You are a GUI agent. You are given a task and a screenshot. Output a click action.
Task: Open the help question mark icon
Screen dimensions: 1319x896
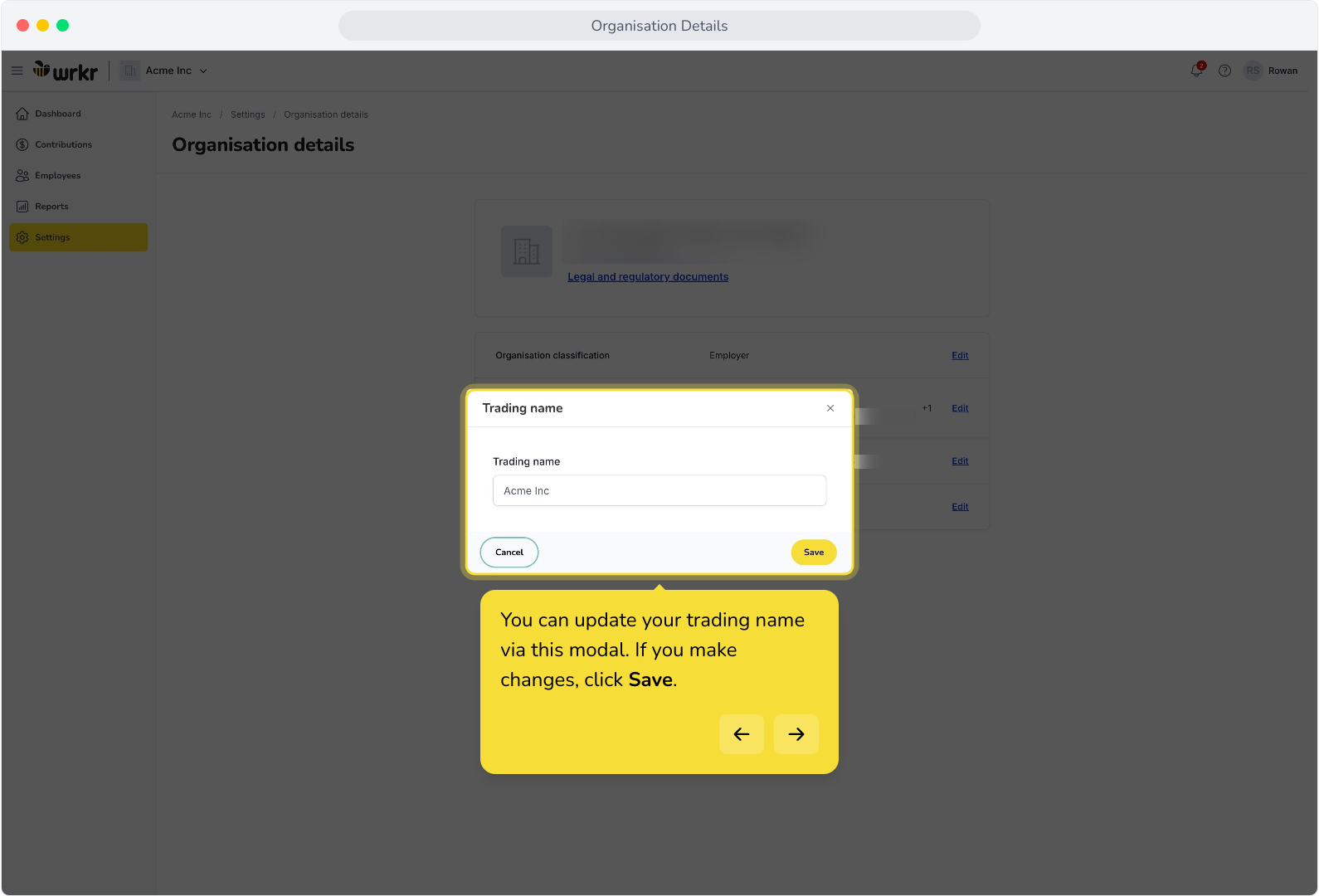click(x=1224, y=71)
